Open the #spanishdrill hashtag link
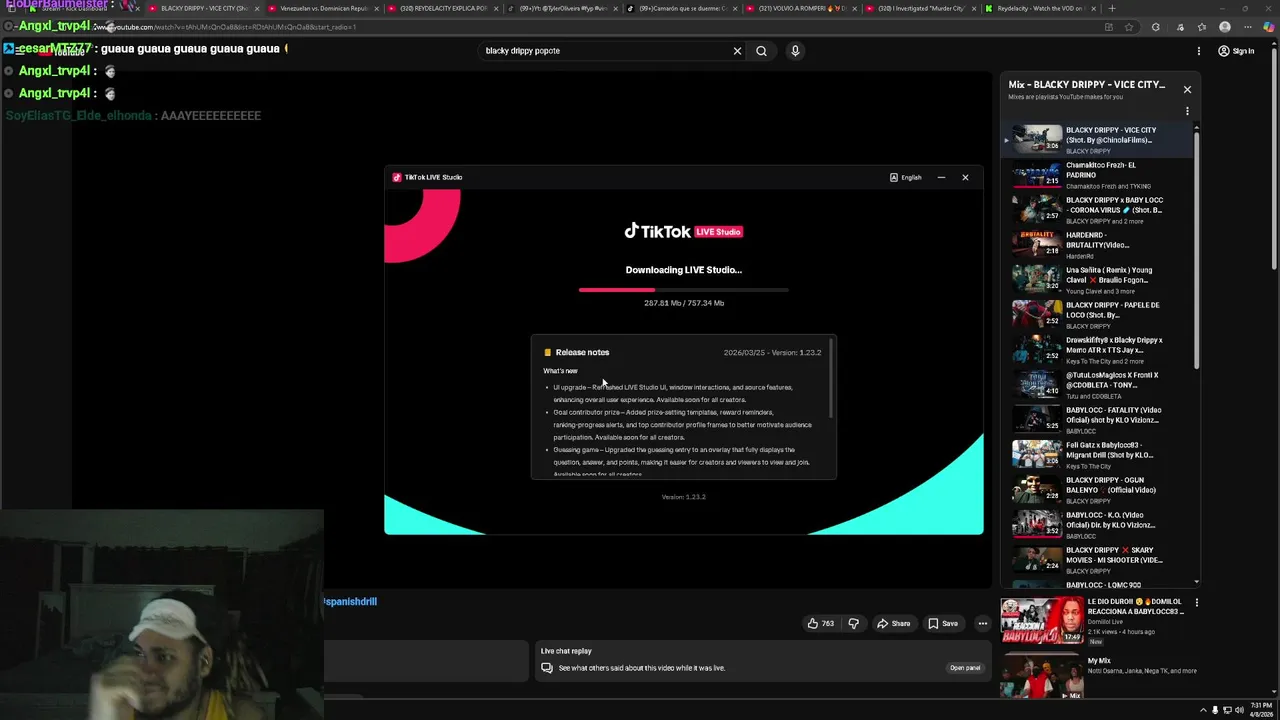The width and height of the screenshot is (1280, 720). click(x=350, y=601)
